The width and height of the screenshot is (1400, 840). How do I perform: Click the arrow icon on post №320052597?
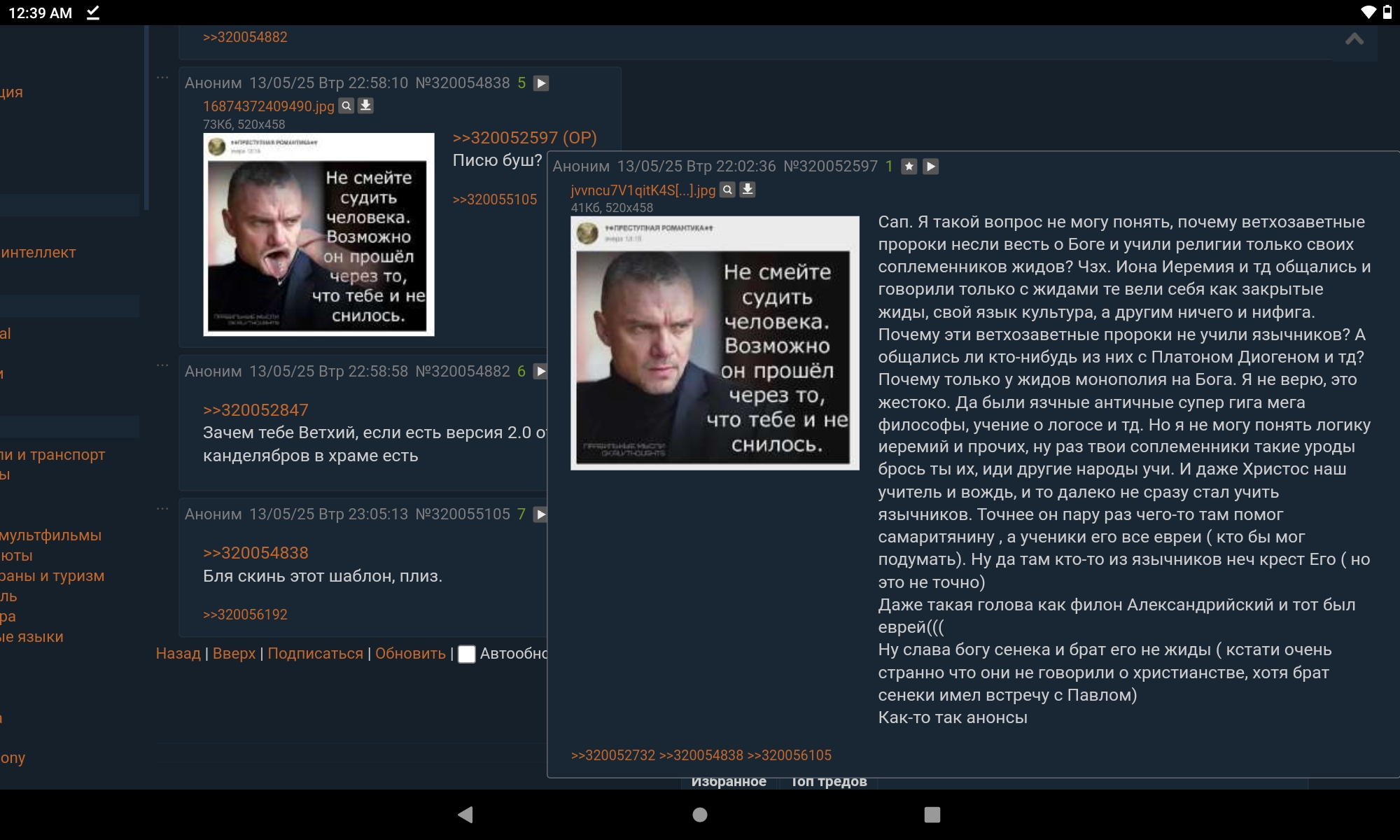930,167
